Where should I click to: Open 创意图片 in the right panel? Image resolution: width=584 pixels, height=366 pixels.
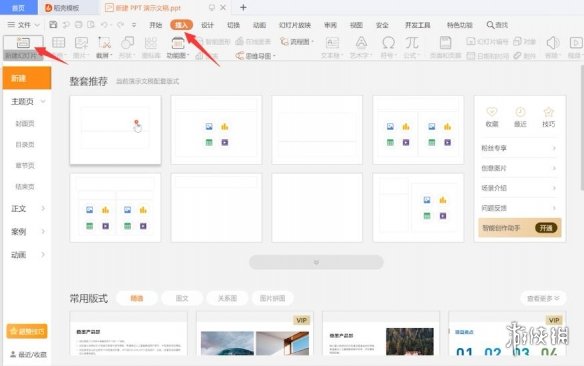click(519, 168)
